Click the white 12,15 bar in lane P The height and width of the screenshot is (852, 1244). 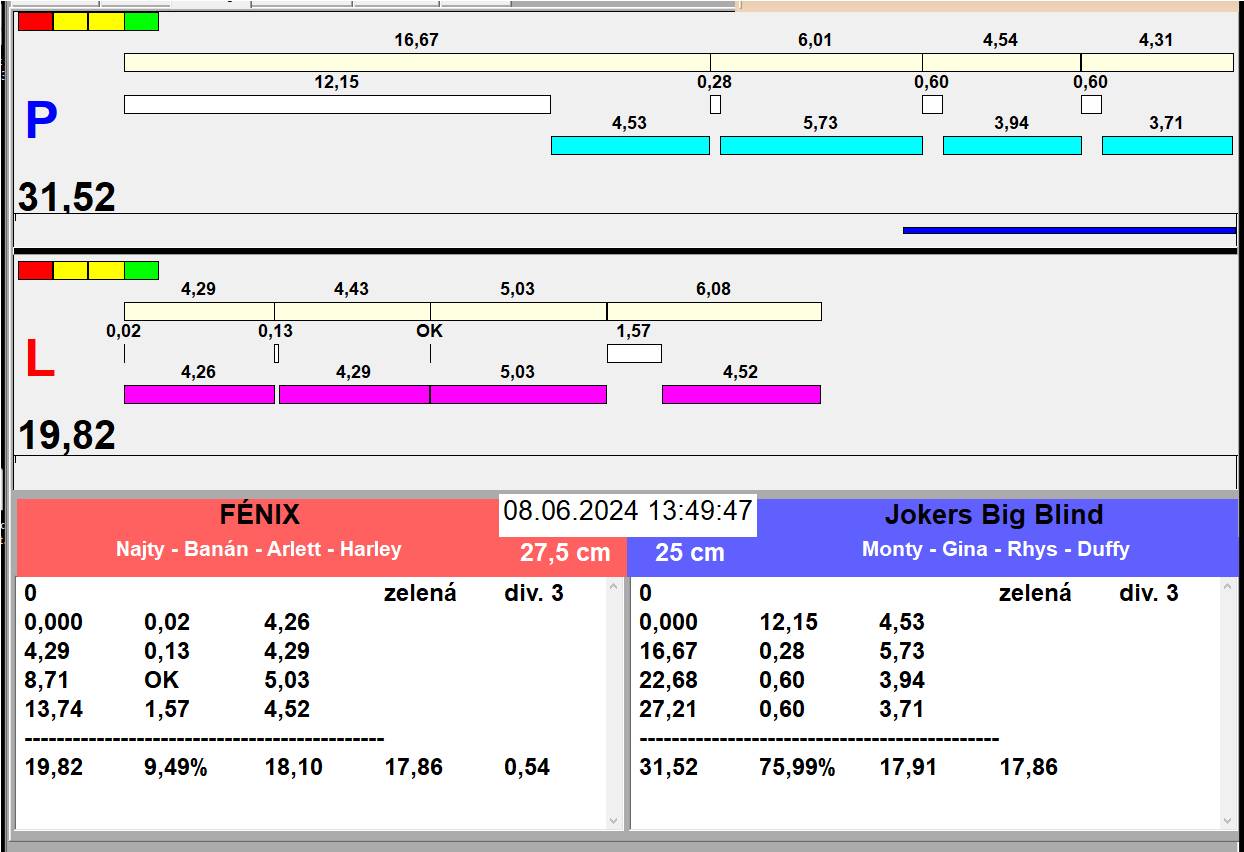click(337, 104)
